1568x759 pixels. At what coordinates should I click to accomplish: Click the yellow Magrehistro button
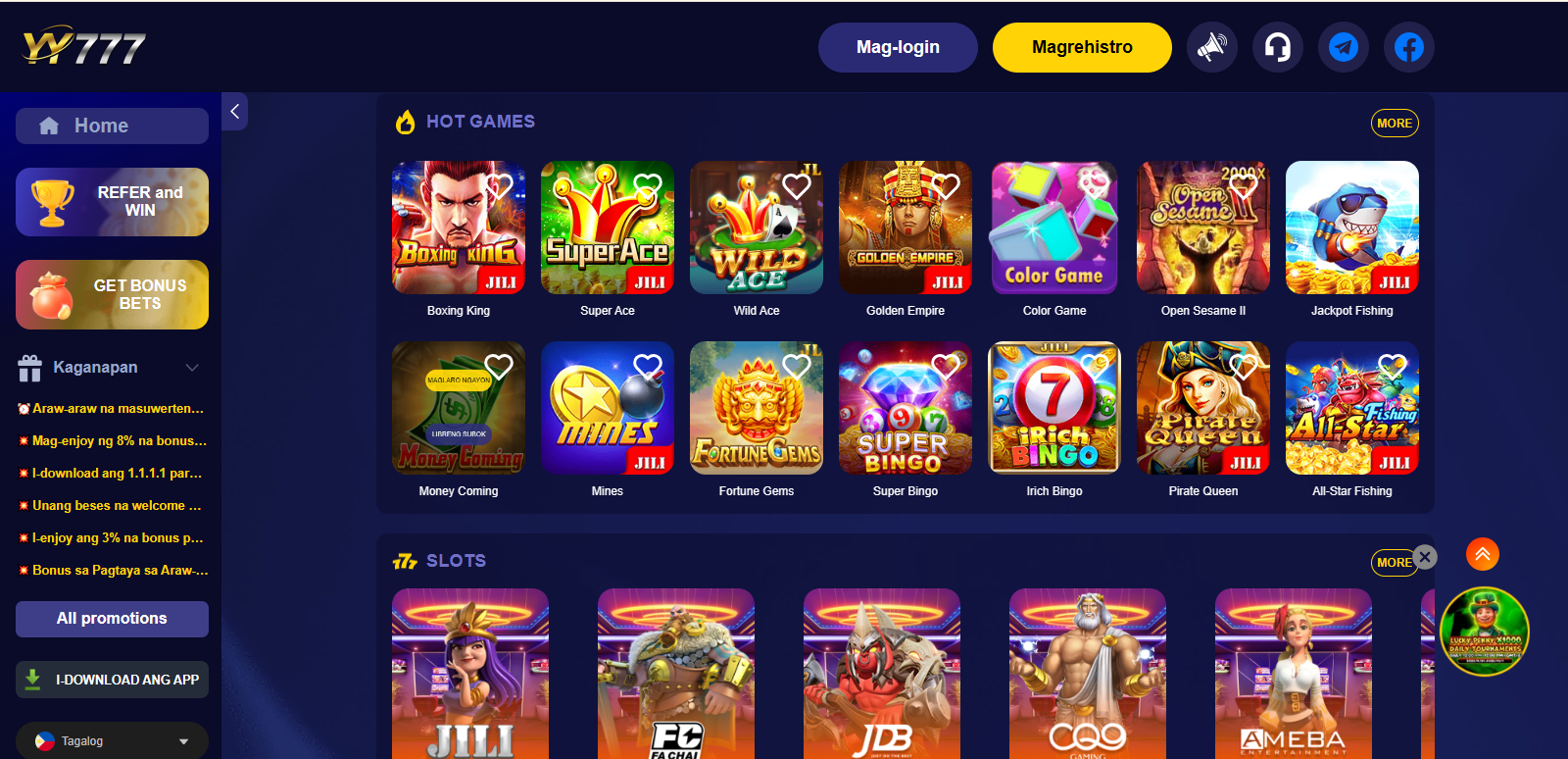pos(1082,47)
